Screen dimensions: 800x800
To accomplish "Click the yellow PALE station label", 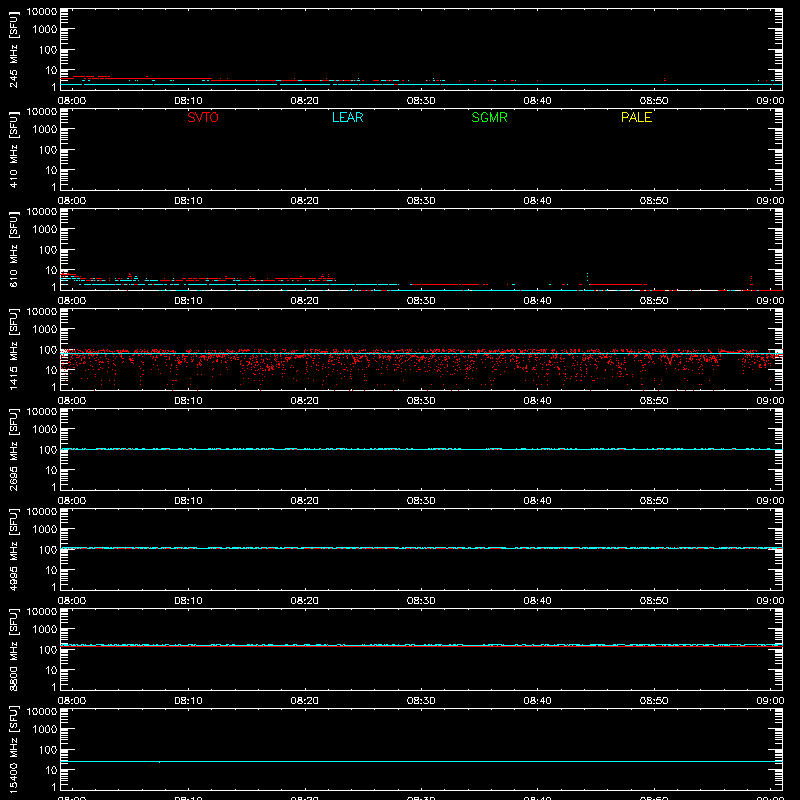I will point(636,117).
